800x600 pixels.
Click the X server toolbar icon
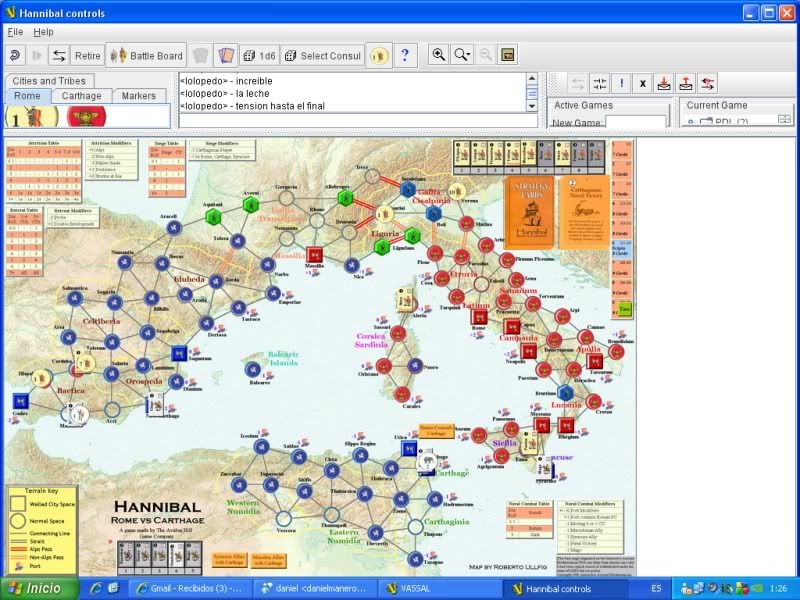(x=643, y=83)
